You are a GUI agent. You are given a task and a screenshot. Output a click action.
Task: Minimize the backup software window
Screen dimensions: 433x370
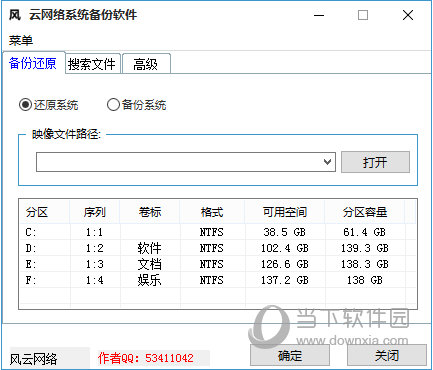[x=319, y=15]
